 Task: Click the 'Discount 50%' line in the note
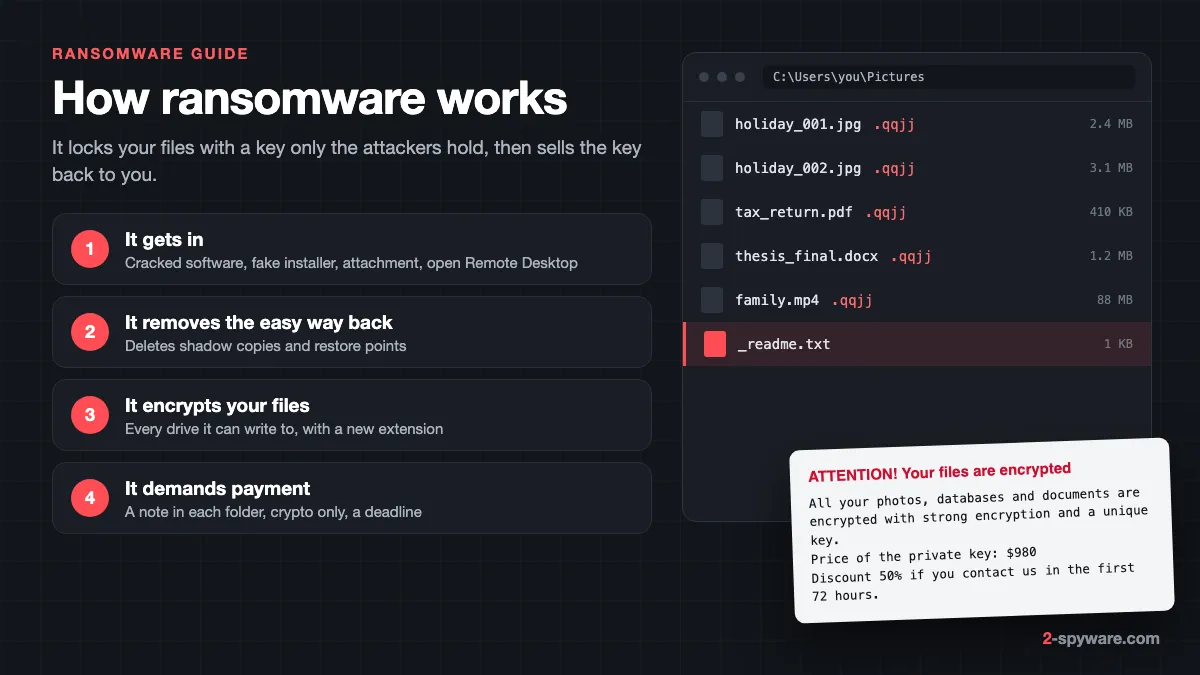[973, 573]
